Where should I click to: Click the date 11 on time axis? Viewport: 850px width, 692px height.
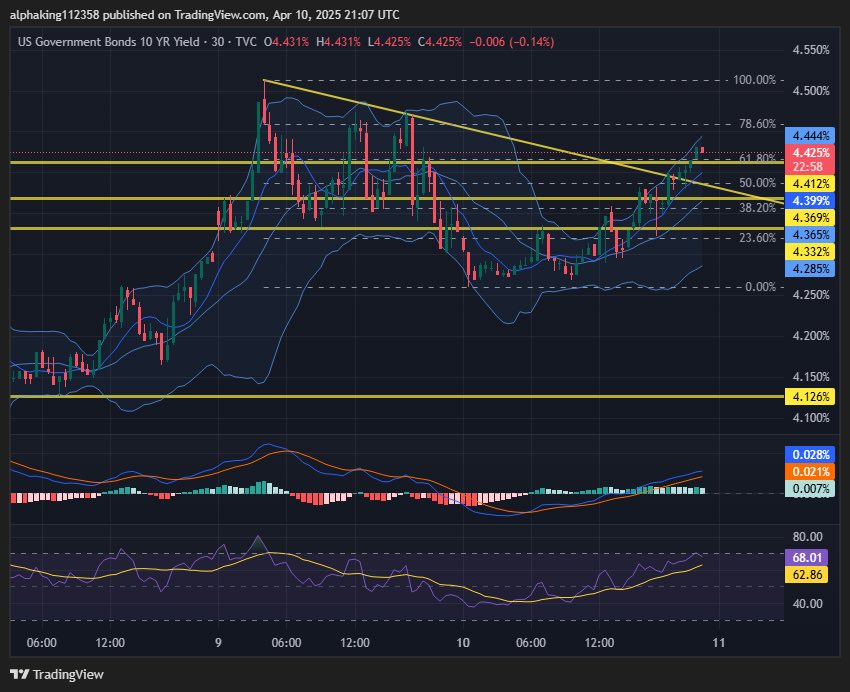tap(718, 643)
